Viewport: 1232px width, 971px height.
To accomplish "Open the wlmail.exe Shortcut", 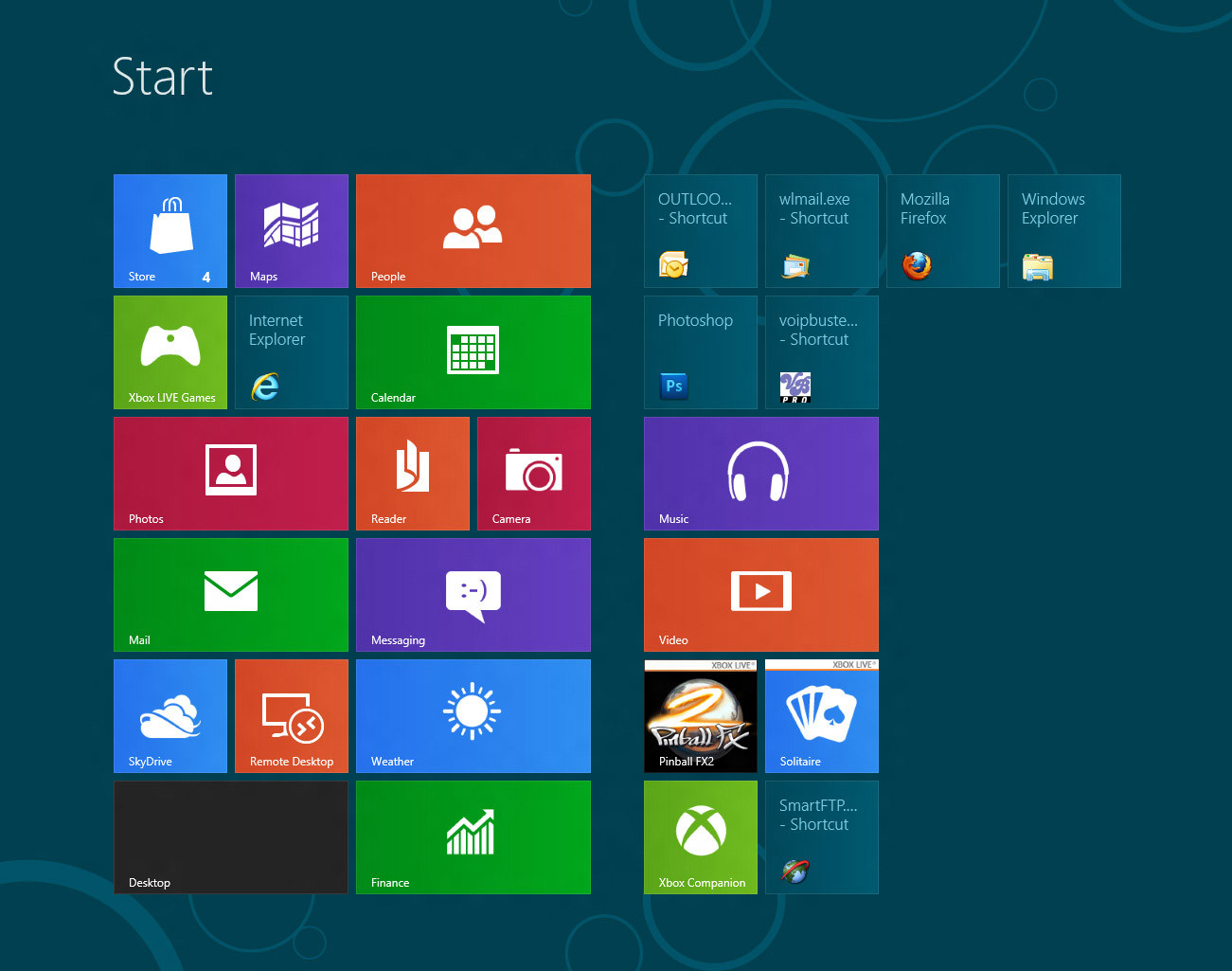I will coord(821,230).
